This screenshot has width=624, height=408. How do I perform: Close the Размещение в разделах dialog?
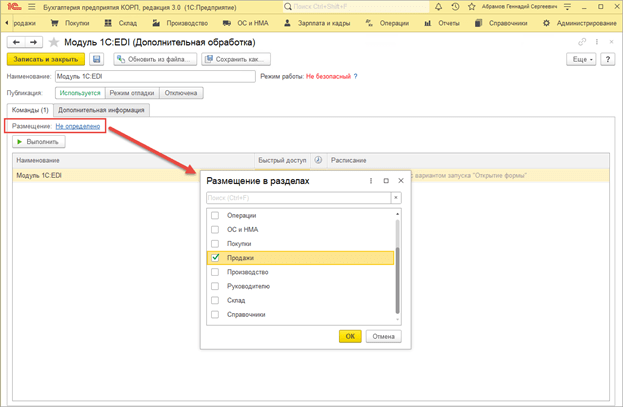click(x=401, y=181)
